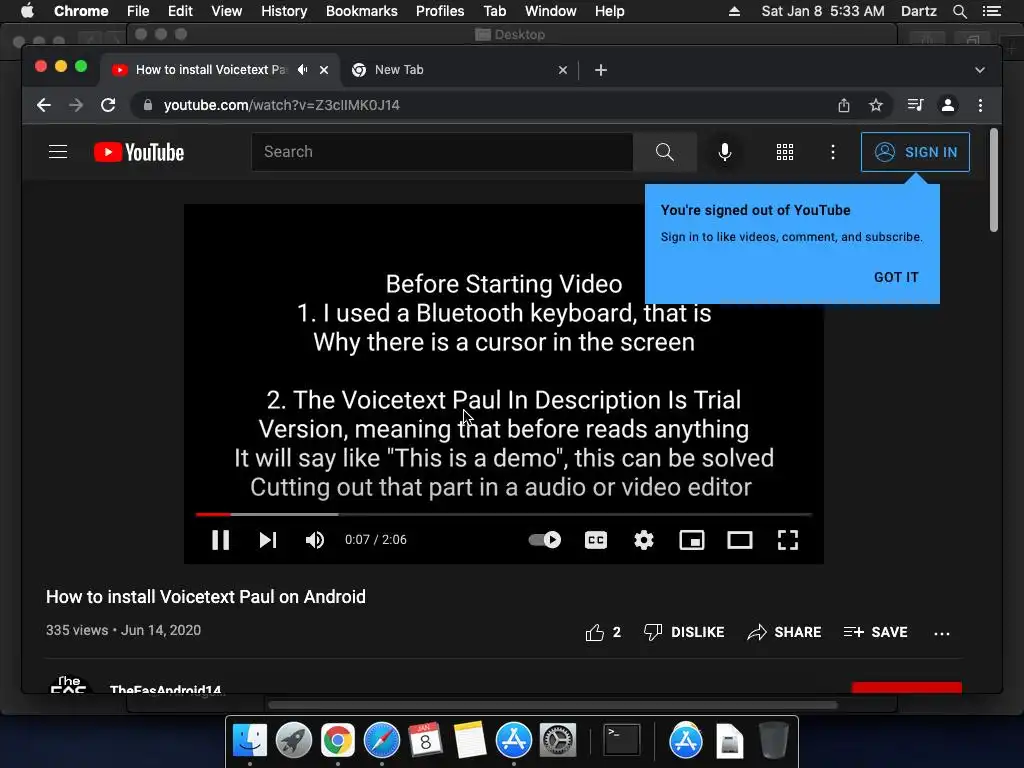
Task: Switch to the New Tab tab
Action: (x=458, y=70)
